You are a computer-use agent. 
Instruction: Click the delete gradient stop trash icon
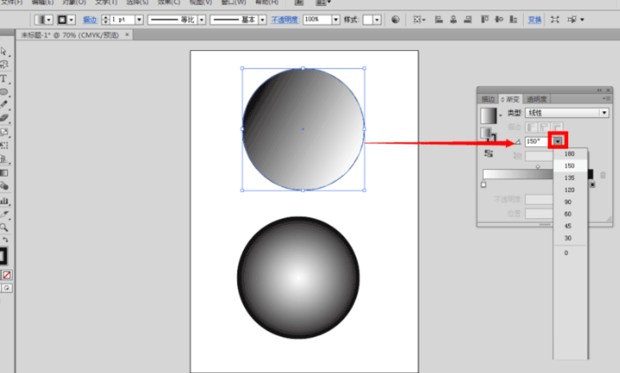pos(603,175)
